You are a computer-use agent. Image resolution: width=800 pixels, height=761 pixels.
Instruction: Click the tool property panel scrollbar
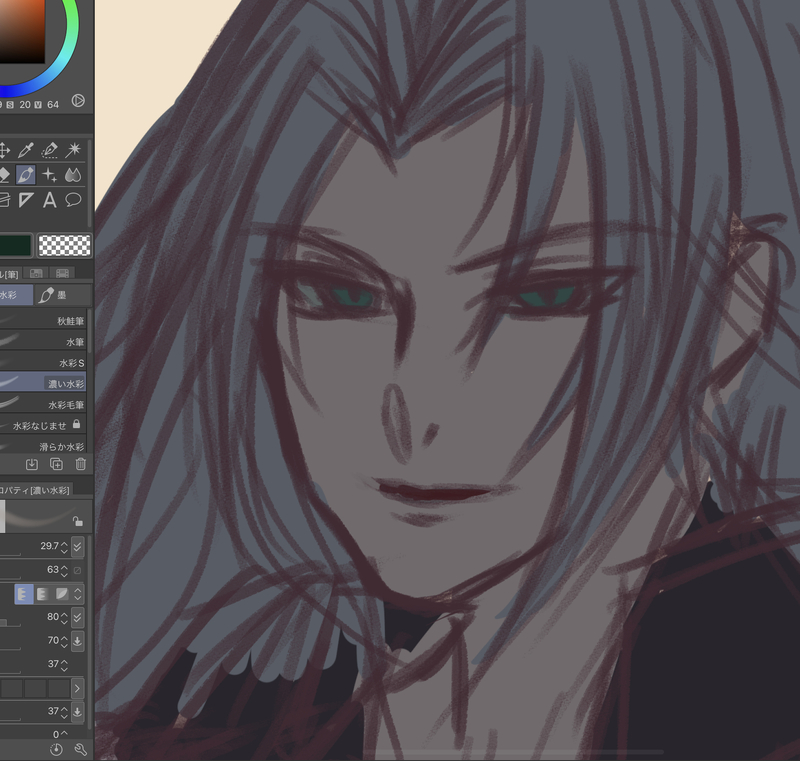90,632
